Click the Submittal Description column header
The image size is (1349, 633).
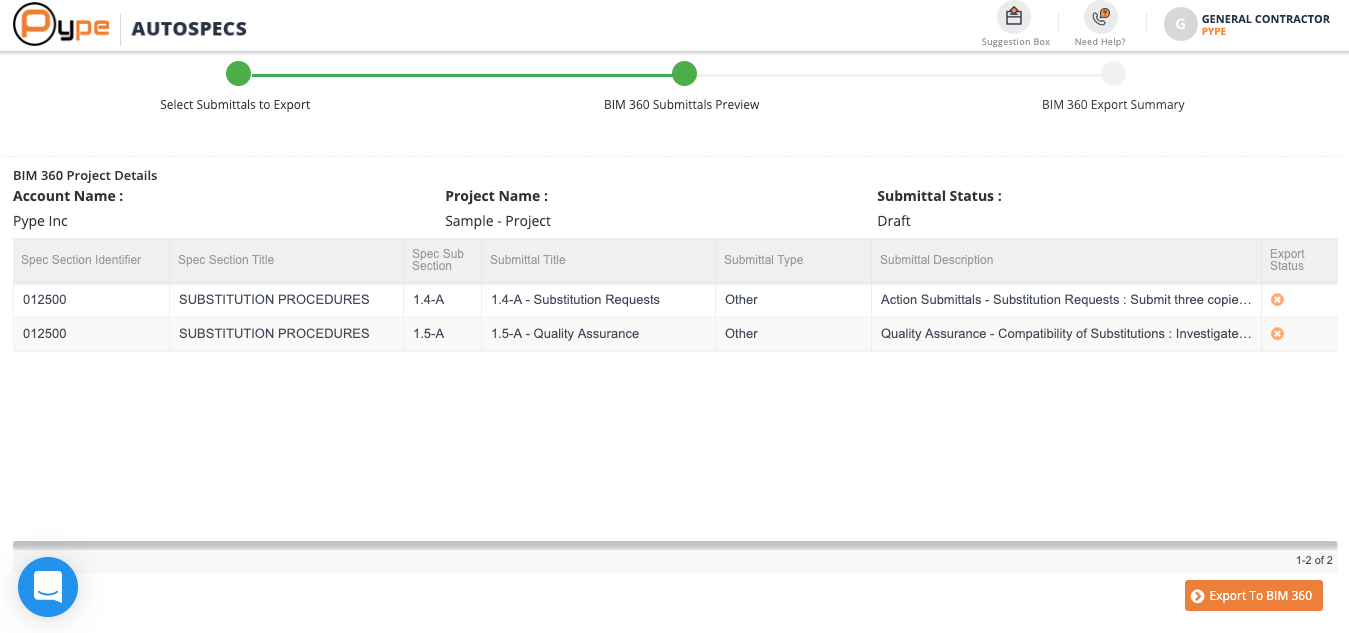pos(936,260)
